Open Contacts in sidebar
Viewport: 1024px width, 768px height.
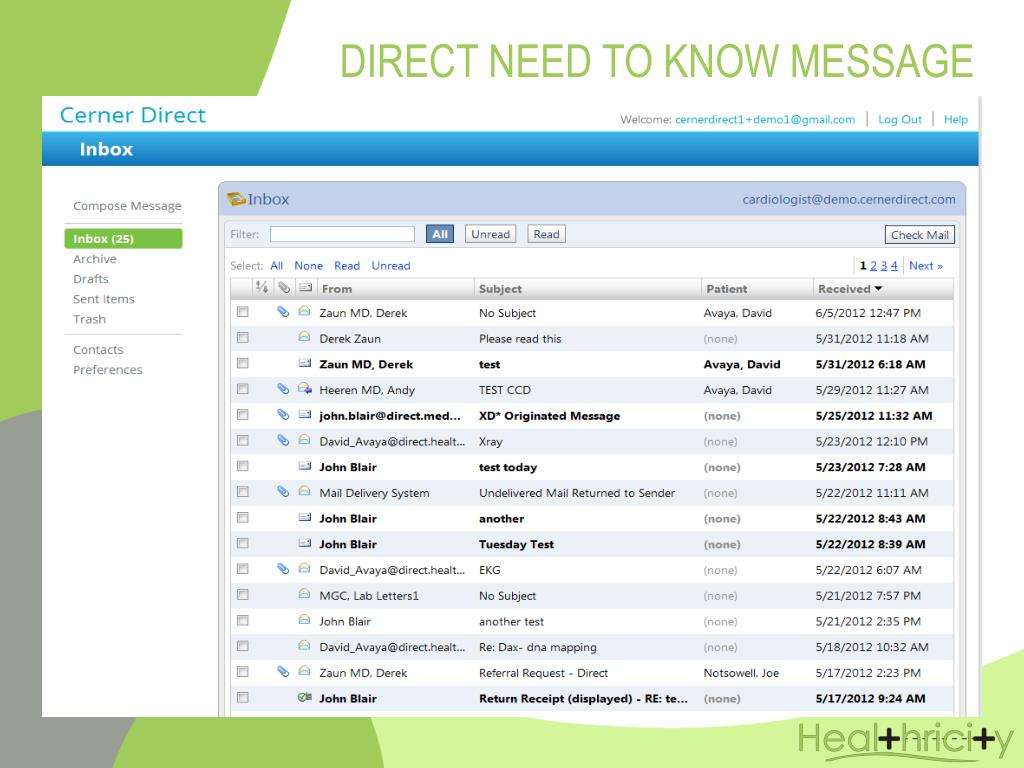98,349
